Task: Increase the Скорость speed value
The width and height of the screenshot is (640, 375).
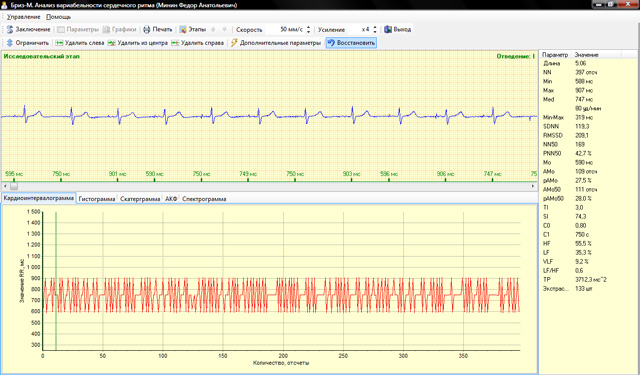Action: tap(309, 27)
